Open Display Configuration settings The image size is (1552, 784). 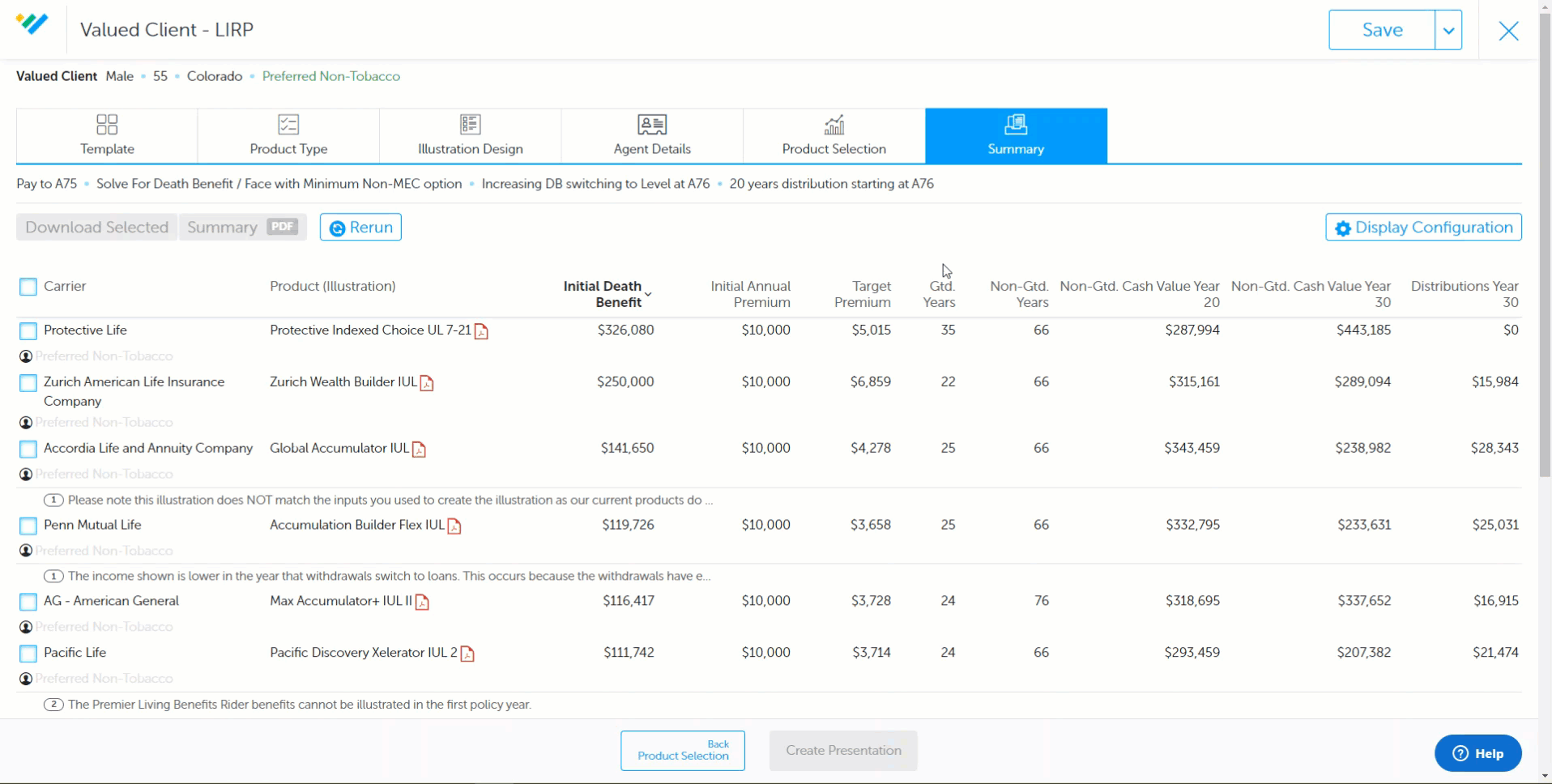tap(1423, 228)
